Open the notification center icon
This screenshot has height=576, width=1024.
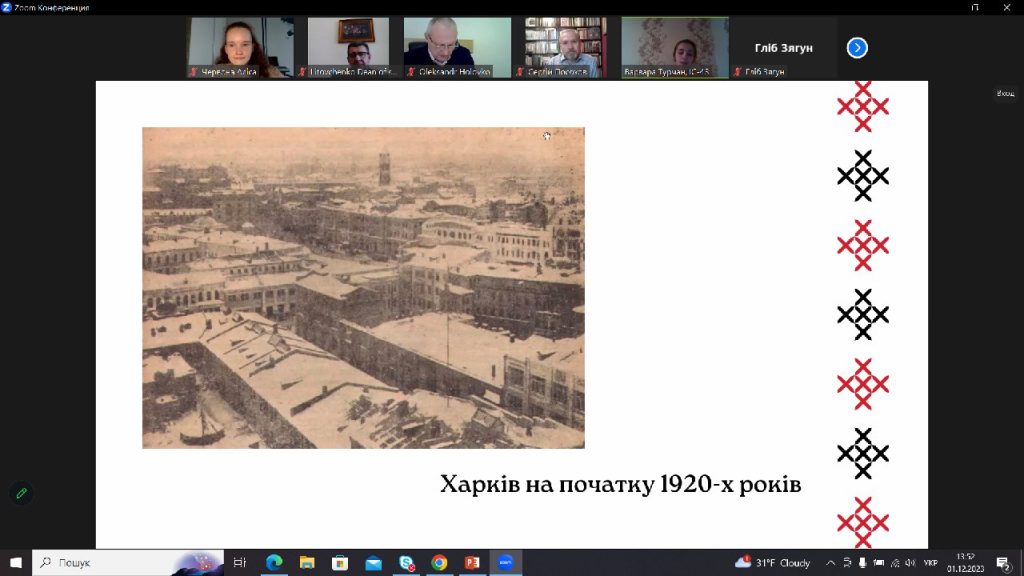pos(1004,563)
